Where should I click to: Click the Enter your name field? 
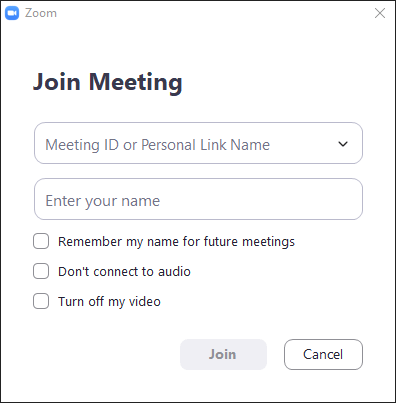[198, 199]
